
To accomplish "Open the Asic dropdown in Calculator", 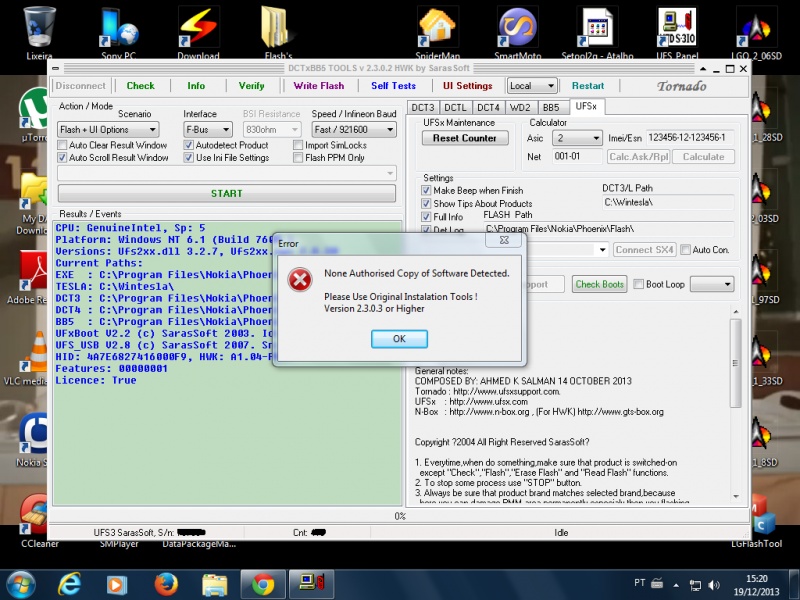I will coord(577,138).
